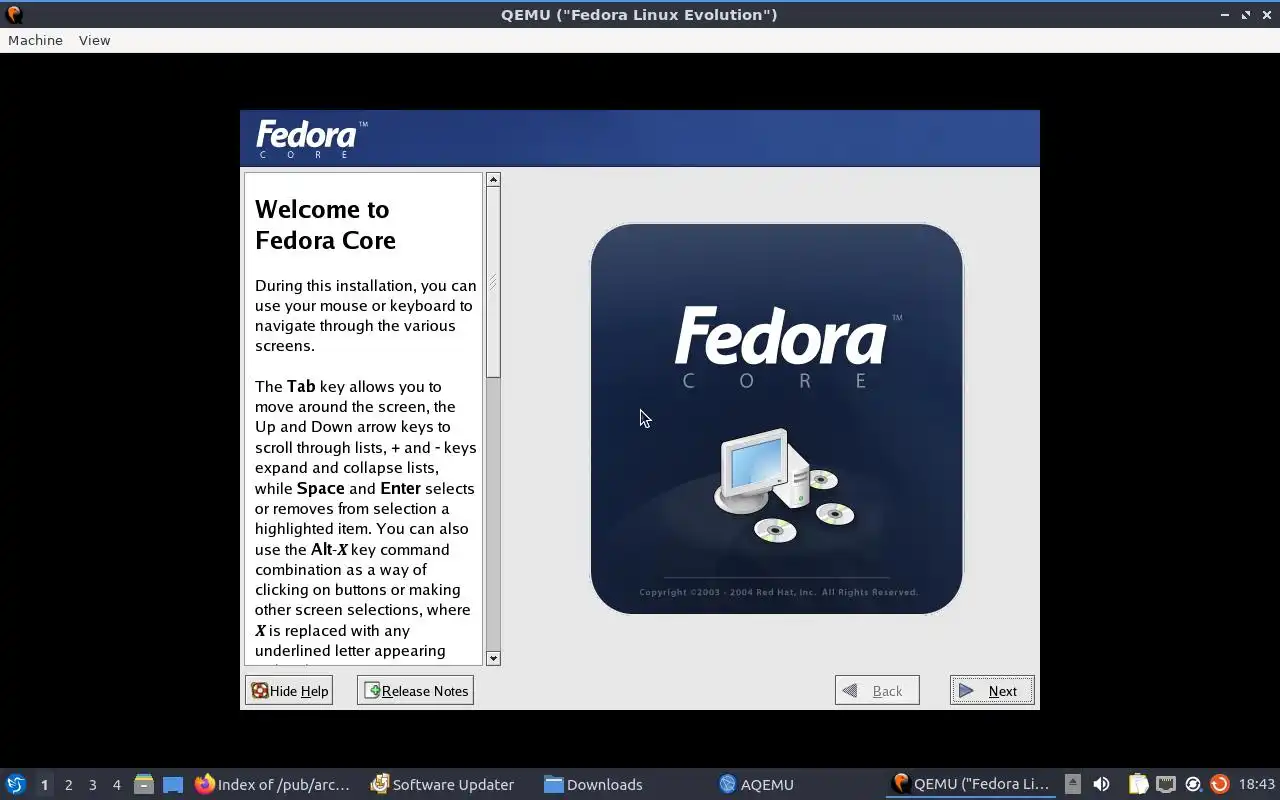Switch to workspace 2

pos(68,785)
